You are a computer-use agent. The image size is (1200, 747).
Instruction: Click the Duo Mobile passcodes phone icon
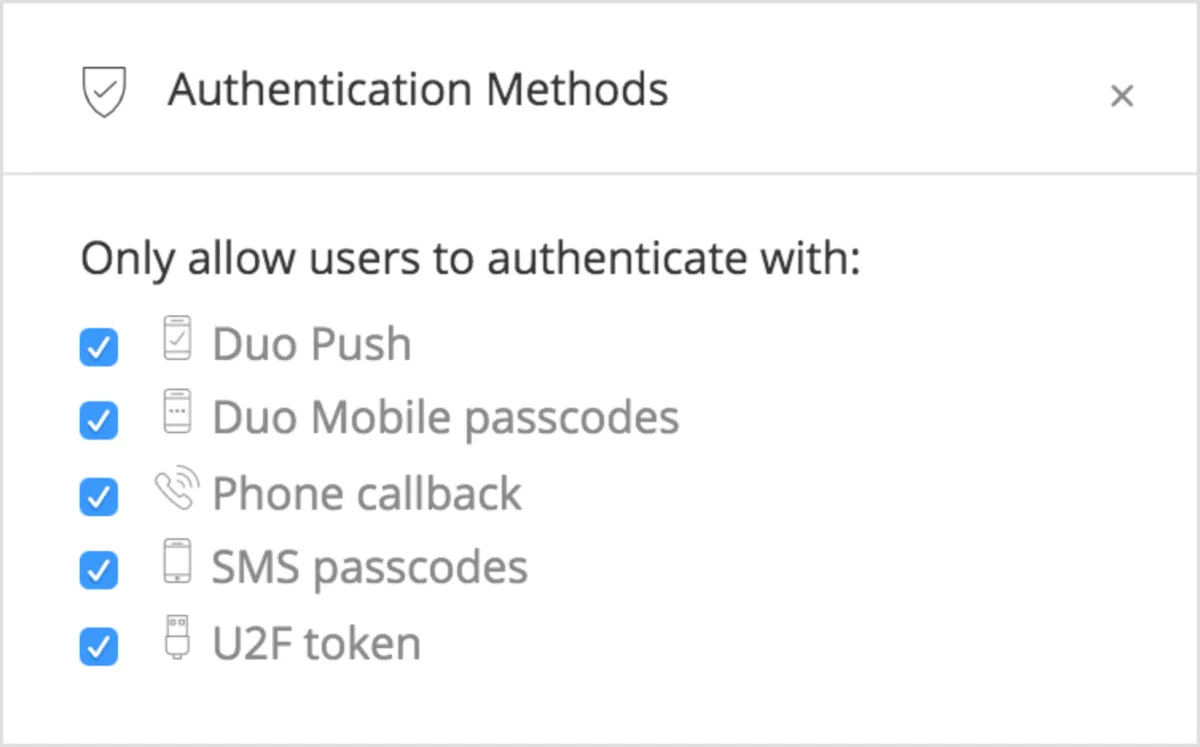point(177,412)
